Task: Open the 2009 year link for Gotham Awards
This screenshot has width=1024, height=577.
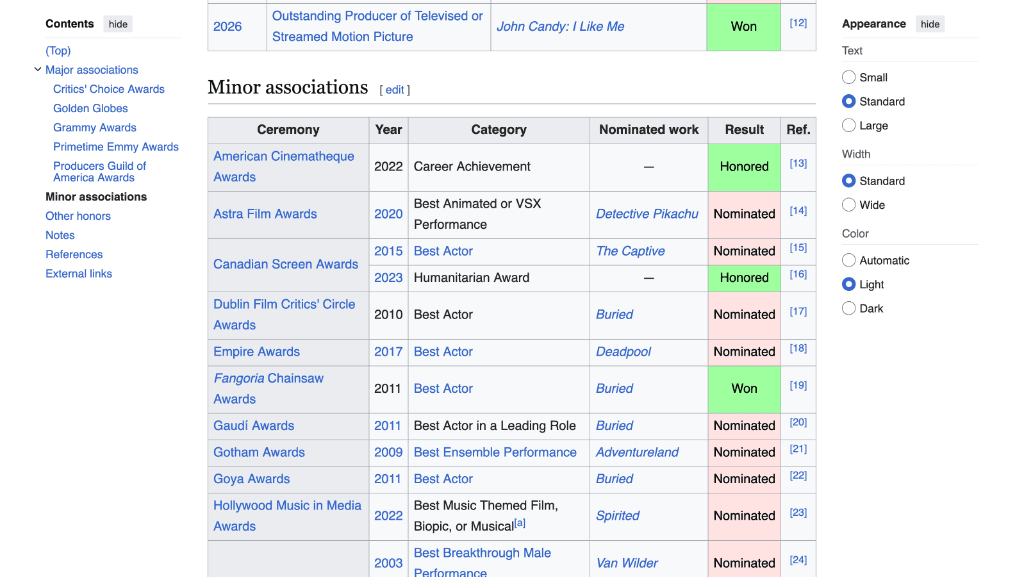Action: [388, 452]
